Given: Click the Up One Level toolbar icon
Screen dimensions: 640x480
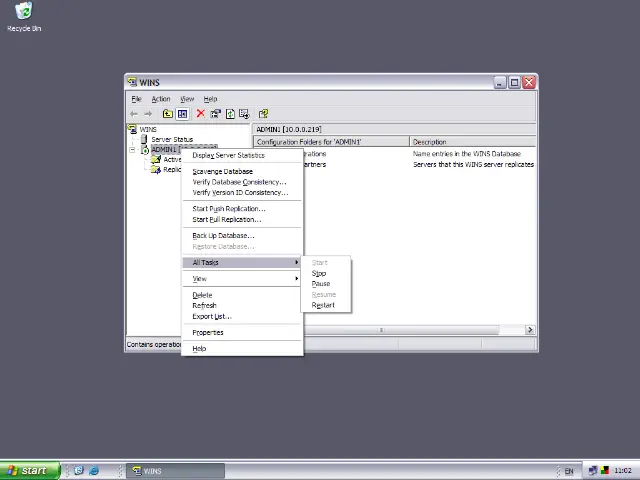Looking at the screenshot, I should (168, 114).
